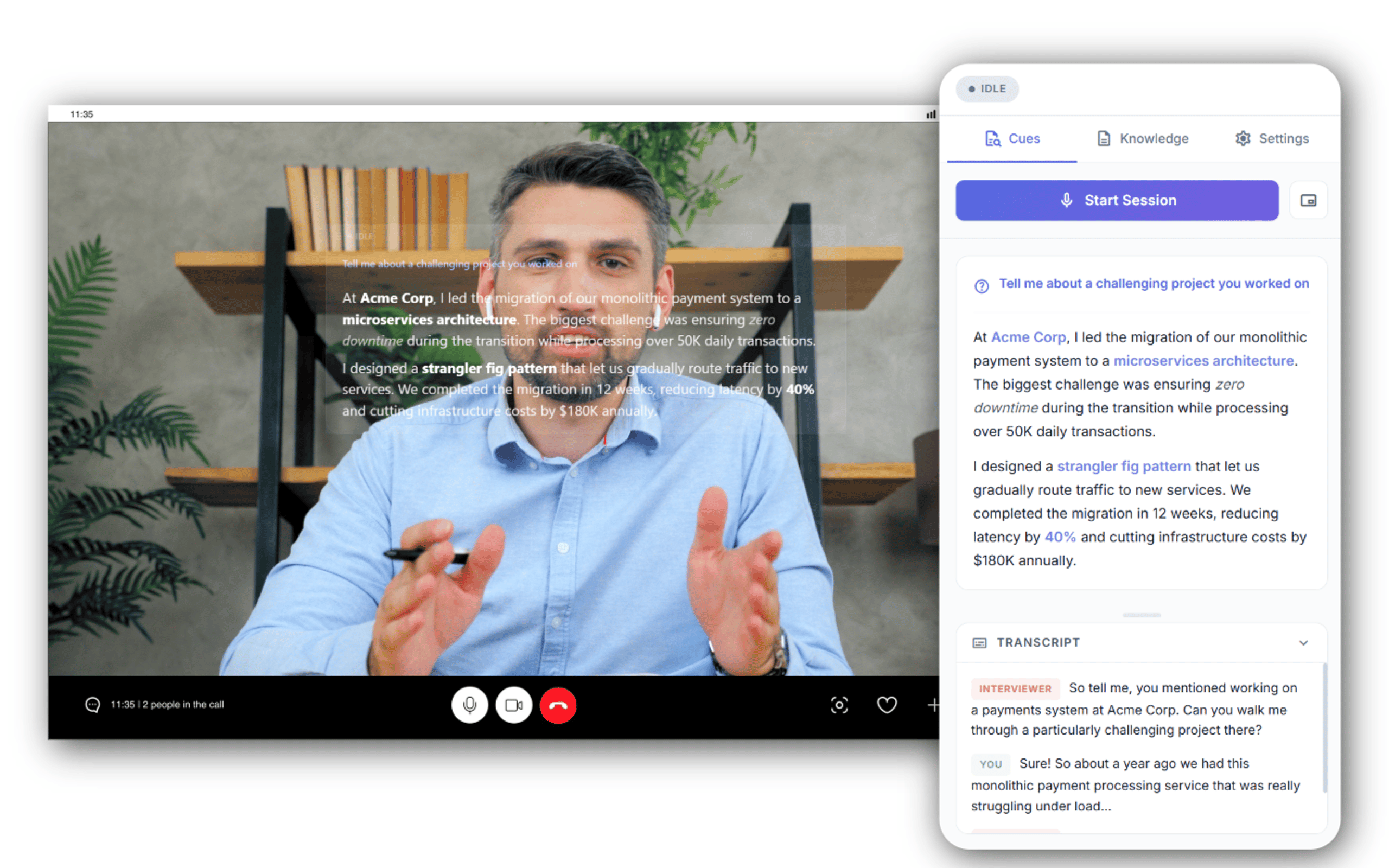This screenshot has width=1389, height=868.
Task: Collapse the Transcript section chevron
Action: [1303, 643]
